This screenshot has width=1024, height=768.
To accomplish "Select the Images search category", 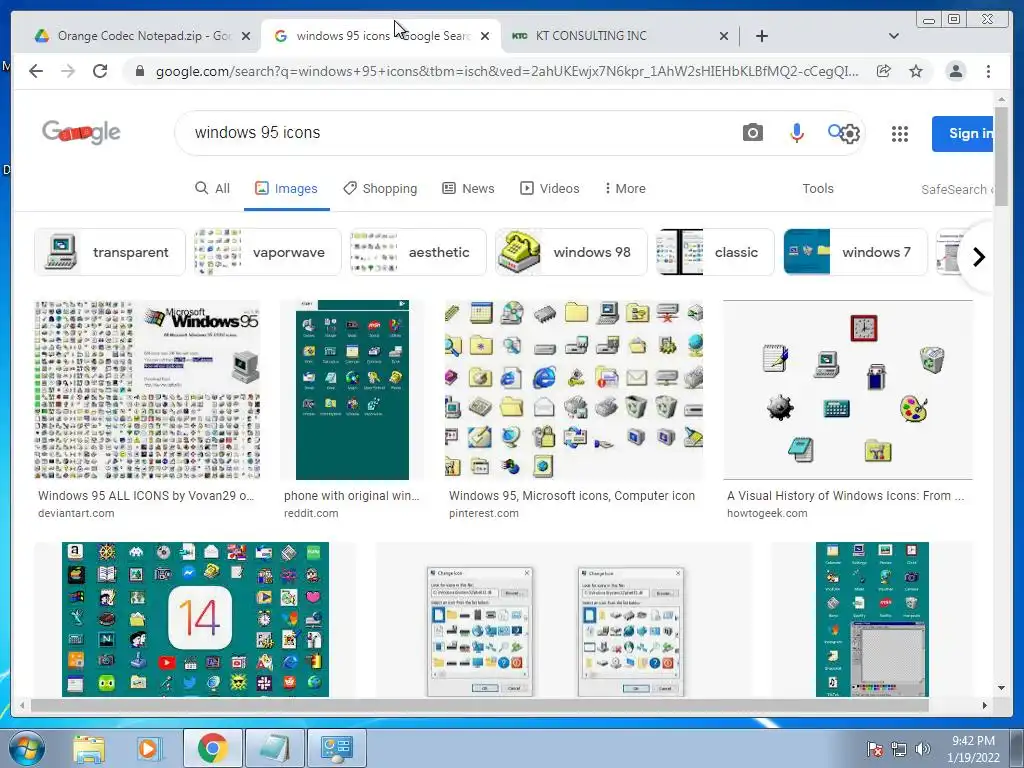I will pyautogui.click(x=286, y=189).
